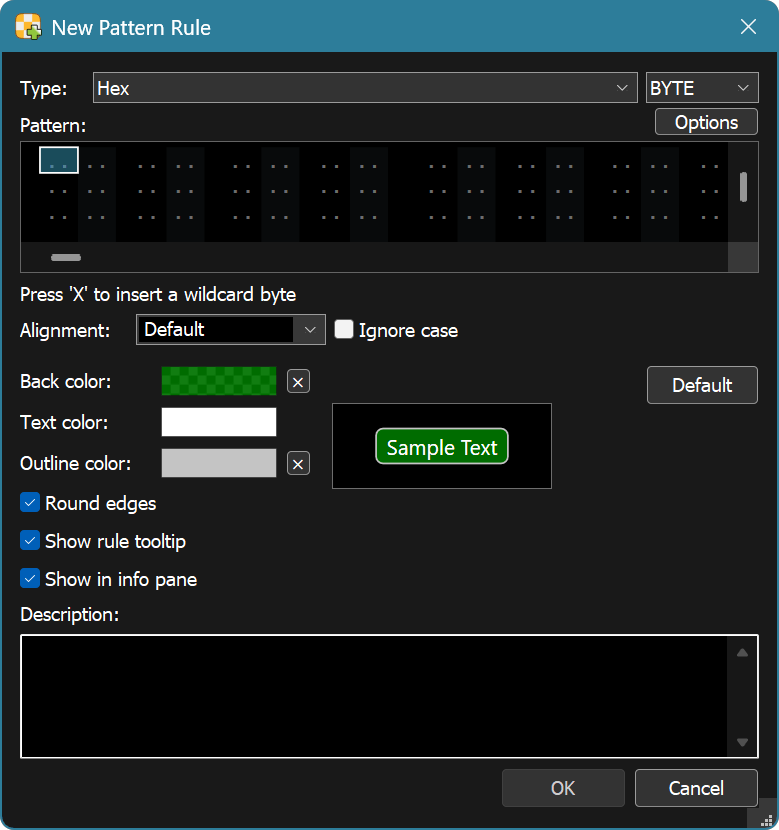Close the New Pattern Rule dialog

[748, 26]
